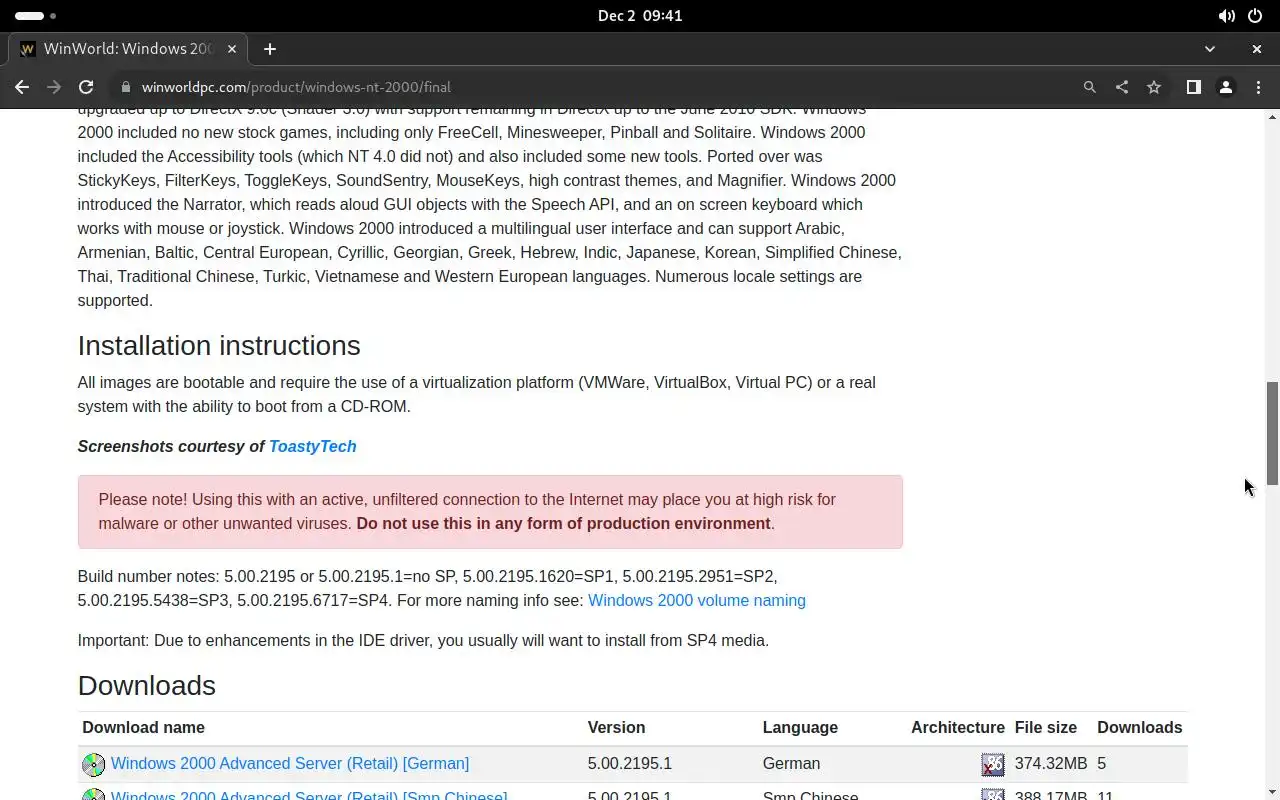View site information via the lock icon
Screen dimensions: 1280x800
coord(125,87)
